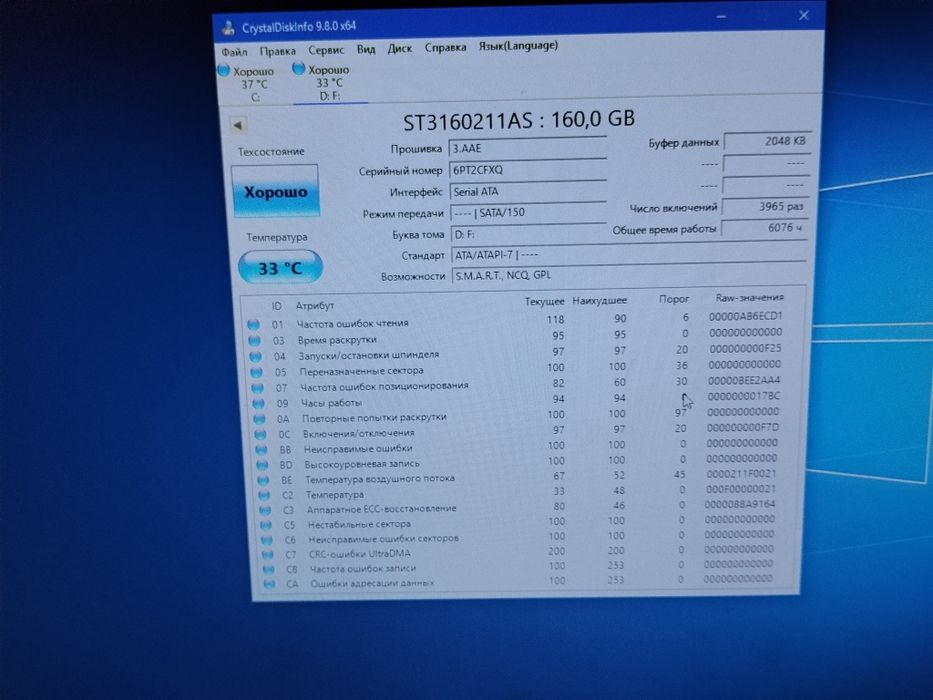933x700 pixels.
Task: Select raw value 00000AB6ECD1
Action: tap(746, 317)
